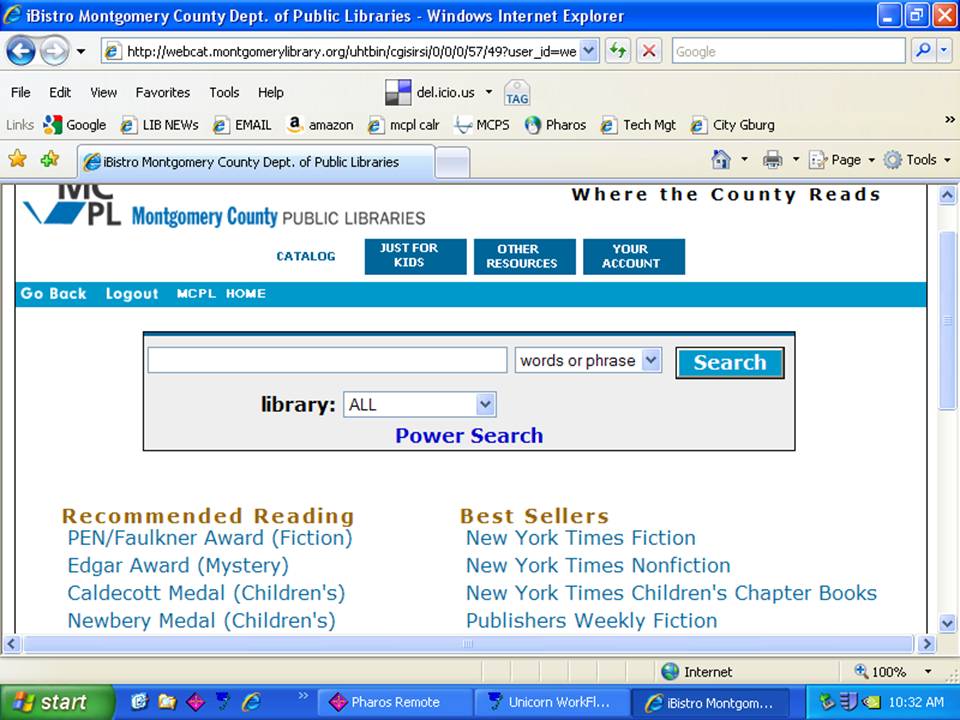This screenshot has width=960, height=720.
Task: Open the Tech Mgt favorite link
Action: point(639,125)
